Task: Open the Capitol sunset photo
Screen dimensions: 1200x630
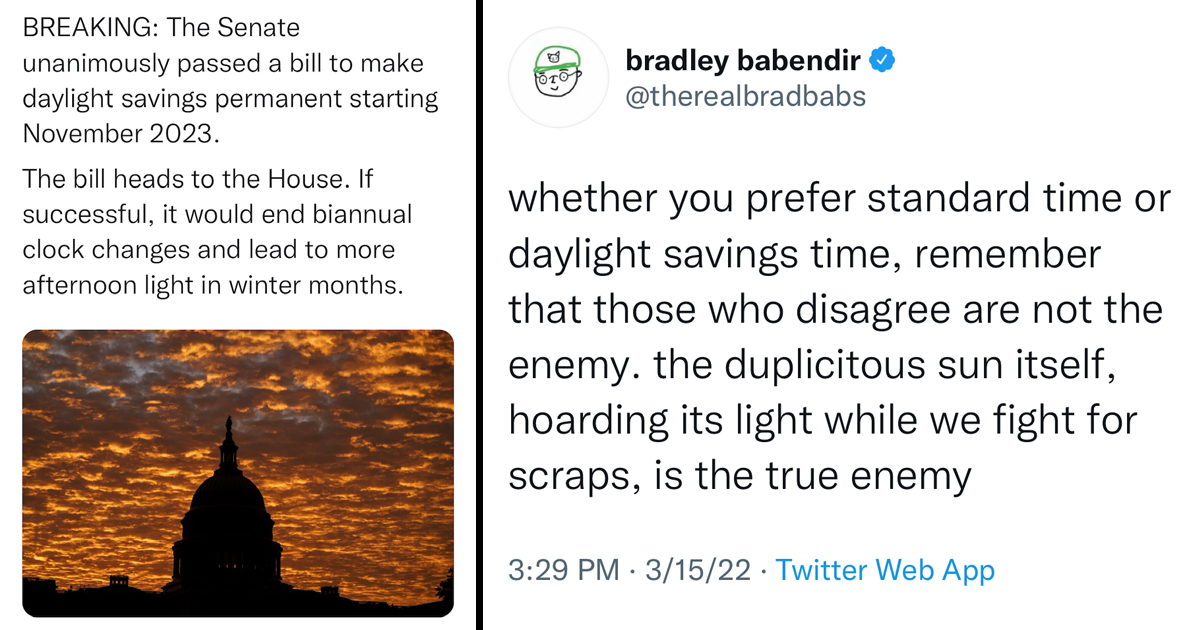Action: [237, 473]
